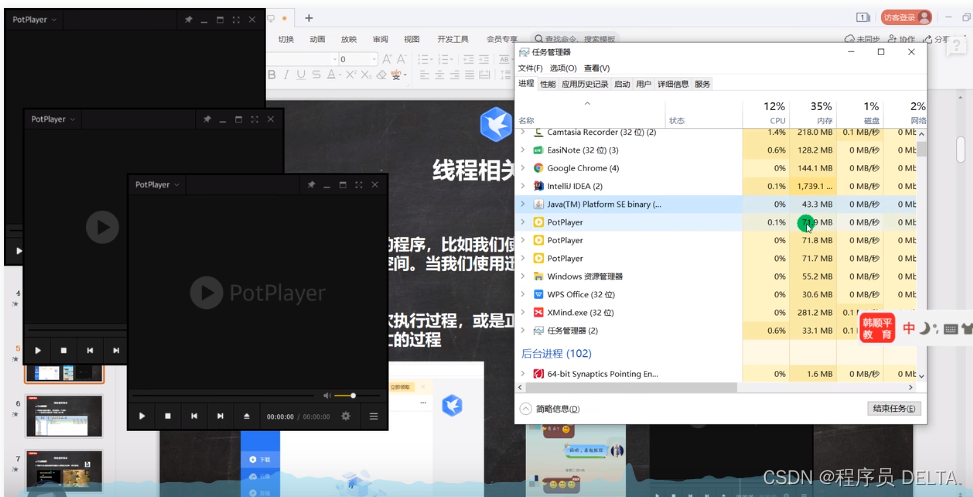Expand the IntelliJ IDEA (2) process group
Image resolution: width=973 pixels, height=497 pixels.
[x=522, y=186]
